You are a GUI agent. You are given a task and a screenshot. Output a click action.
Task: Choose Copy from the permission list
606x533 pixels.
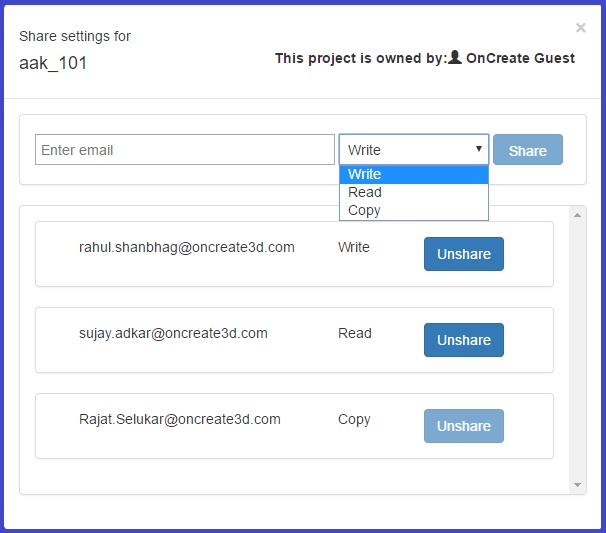(x=413, y=210)
